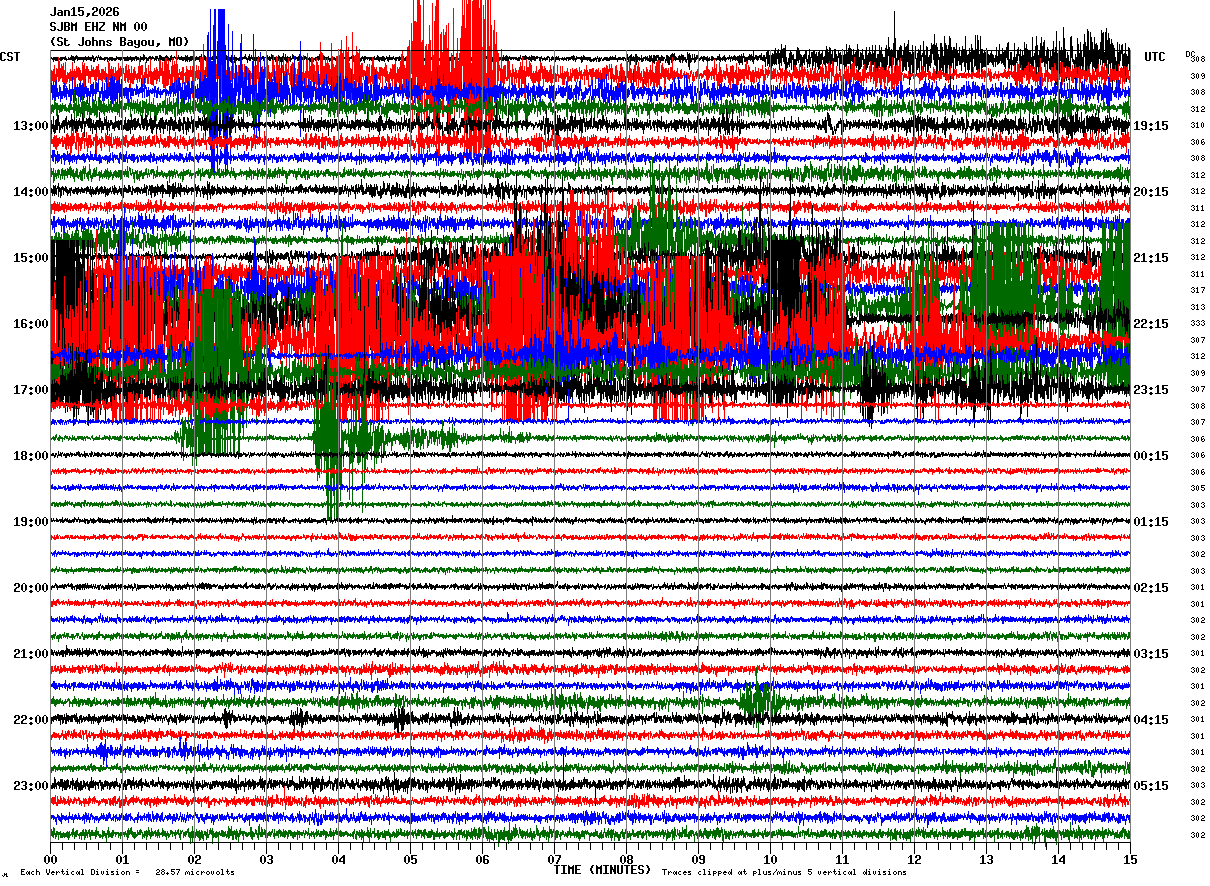Select the UTC timezone label

1155,57
